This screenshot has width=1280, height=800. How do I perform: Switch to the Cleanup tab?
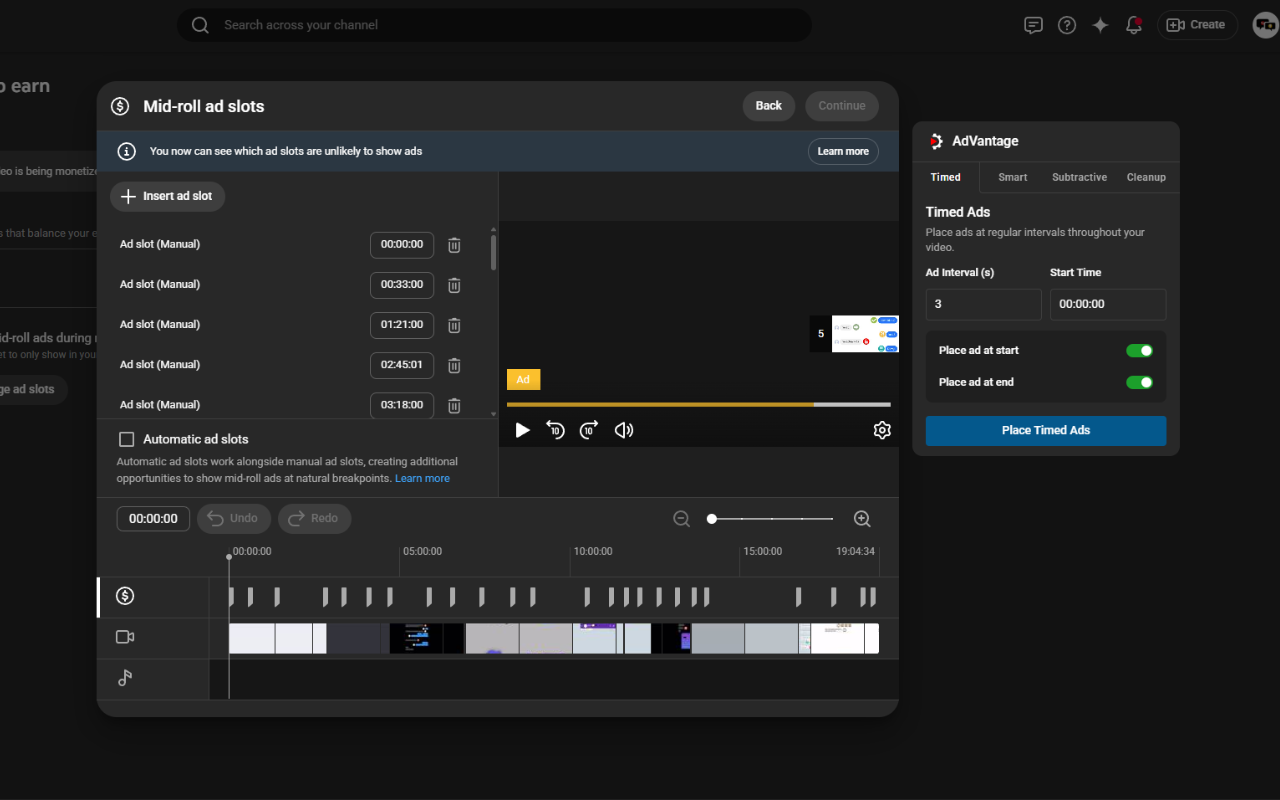coord(1146,177)
